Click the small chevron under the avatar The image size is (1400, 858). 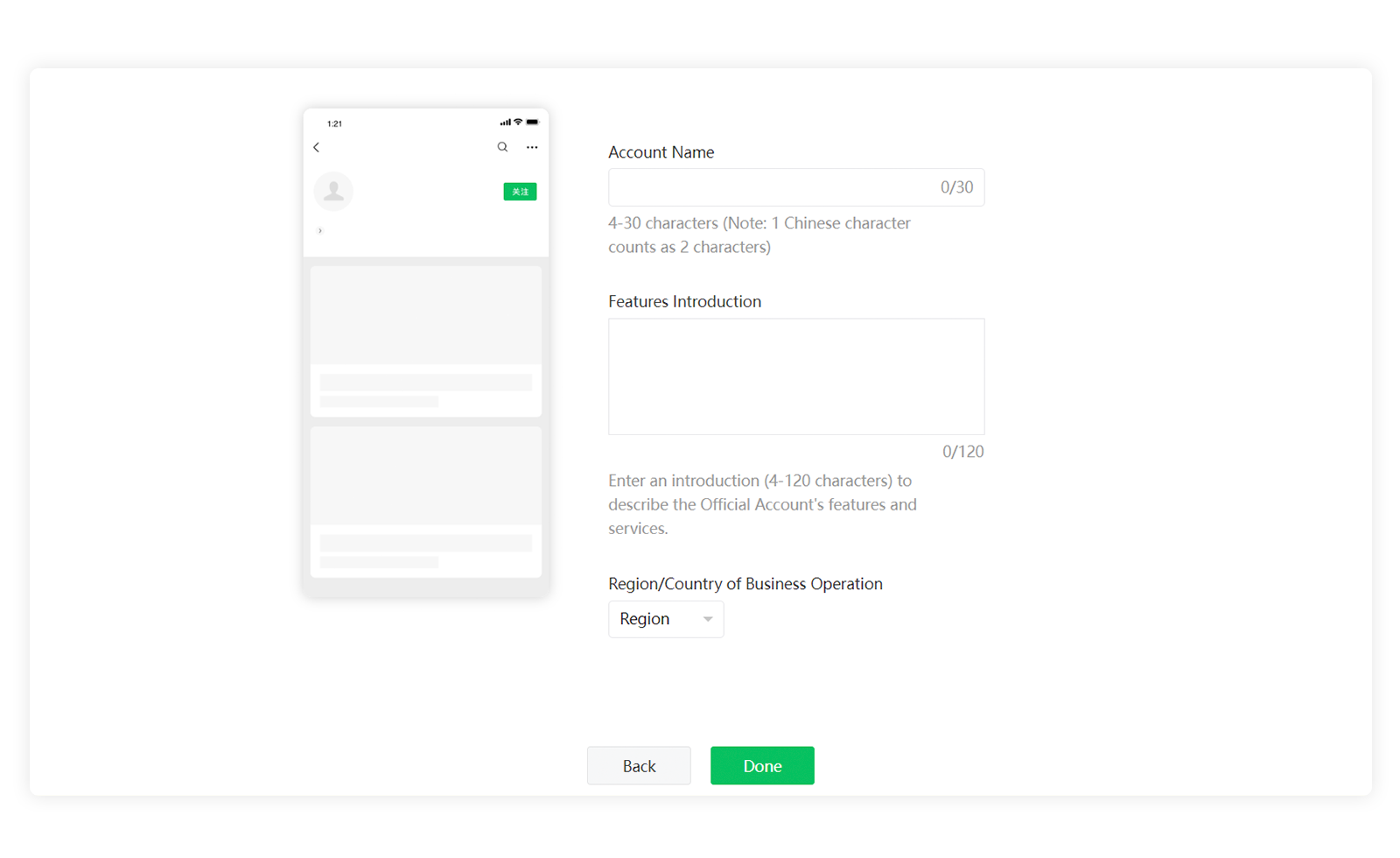tap(320, 231)
